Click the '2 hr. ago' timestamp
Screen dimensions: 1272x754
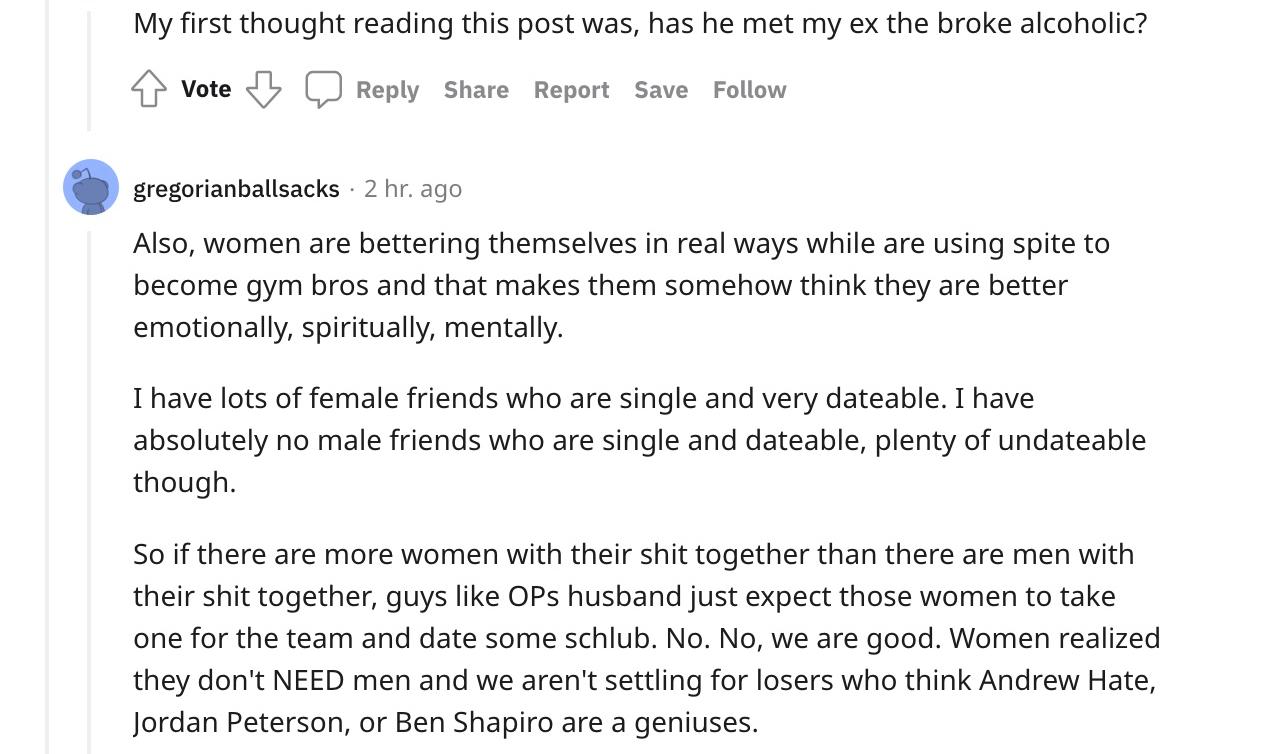tap(413, 188)
